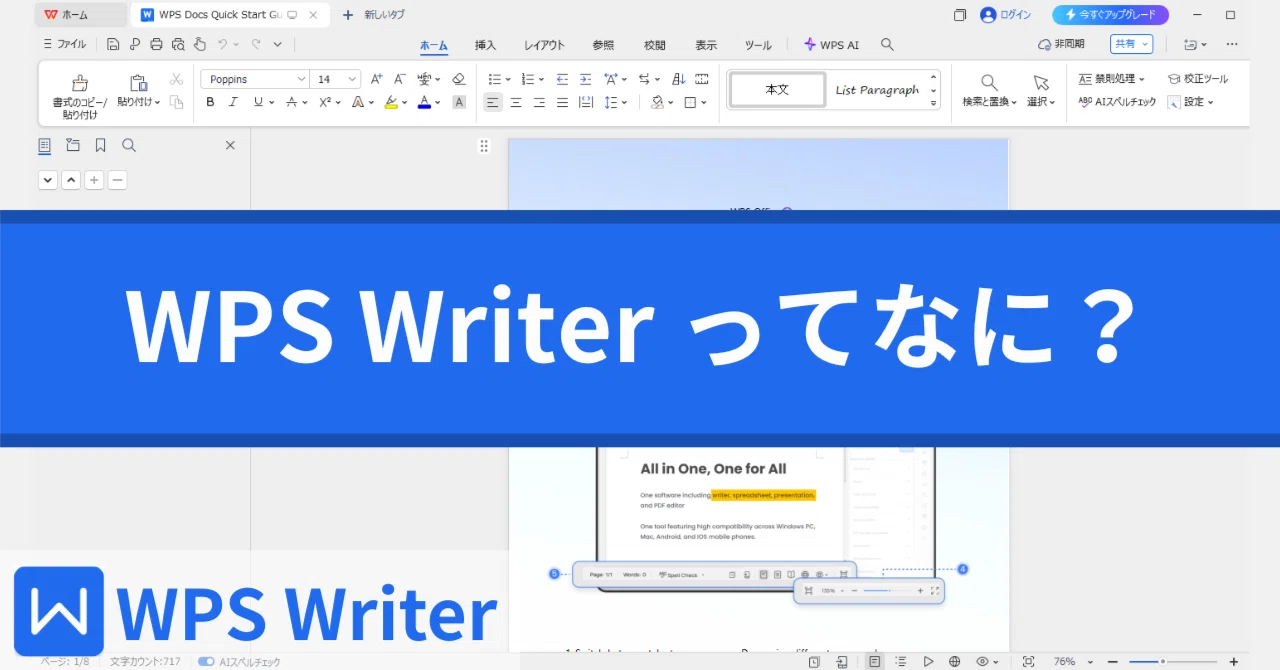
Task: Click the WPS AI button
Action: pos(831,45)
